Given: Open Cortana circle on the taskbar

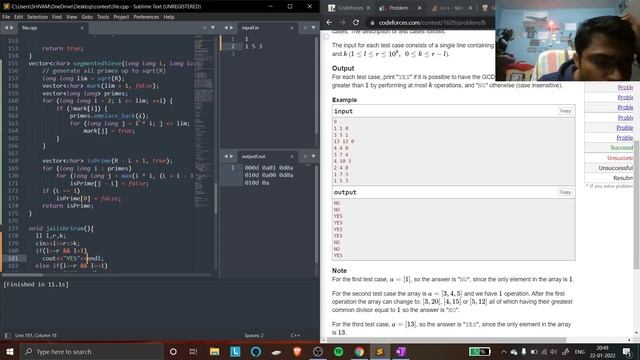Looking at the screenshot, I should click(173, 351).
